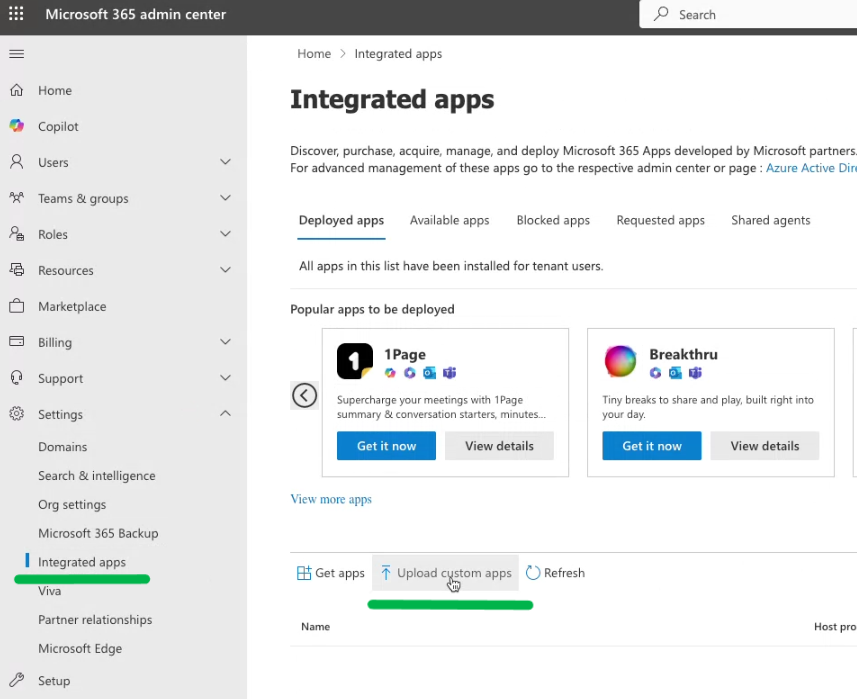857x699 pixels.
Task: Click the Roles icon in sidebar
Action: (x=17, y=234)
